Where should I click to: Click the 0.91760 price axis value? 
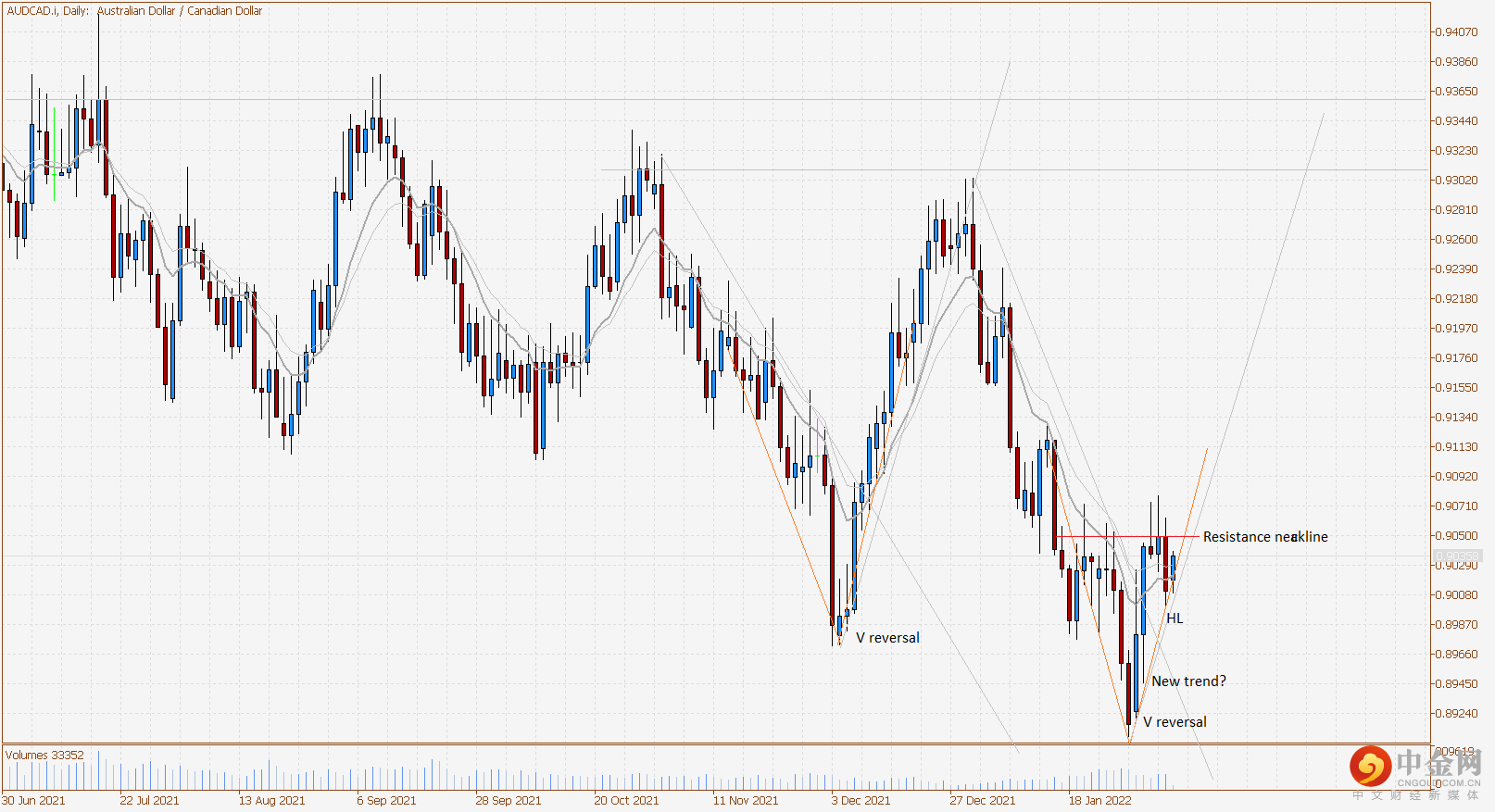click(x=1456, y=358)
